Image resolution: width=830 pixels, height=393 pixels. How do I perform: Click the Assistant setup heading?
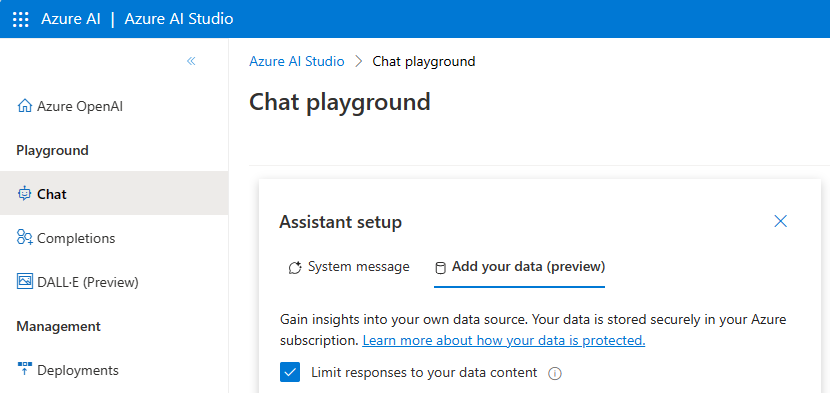[340, 222]
